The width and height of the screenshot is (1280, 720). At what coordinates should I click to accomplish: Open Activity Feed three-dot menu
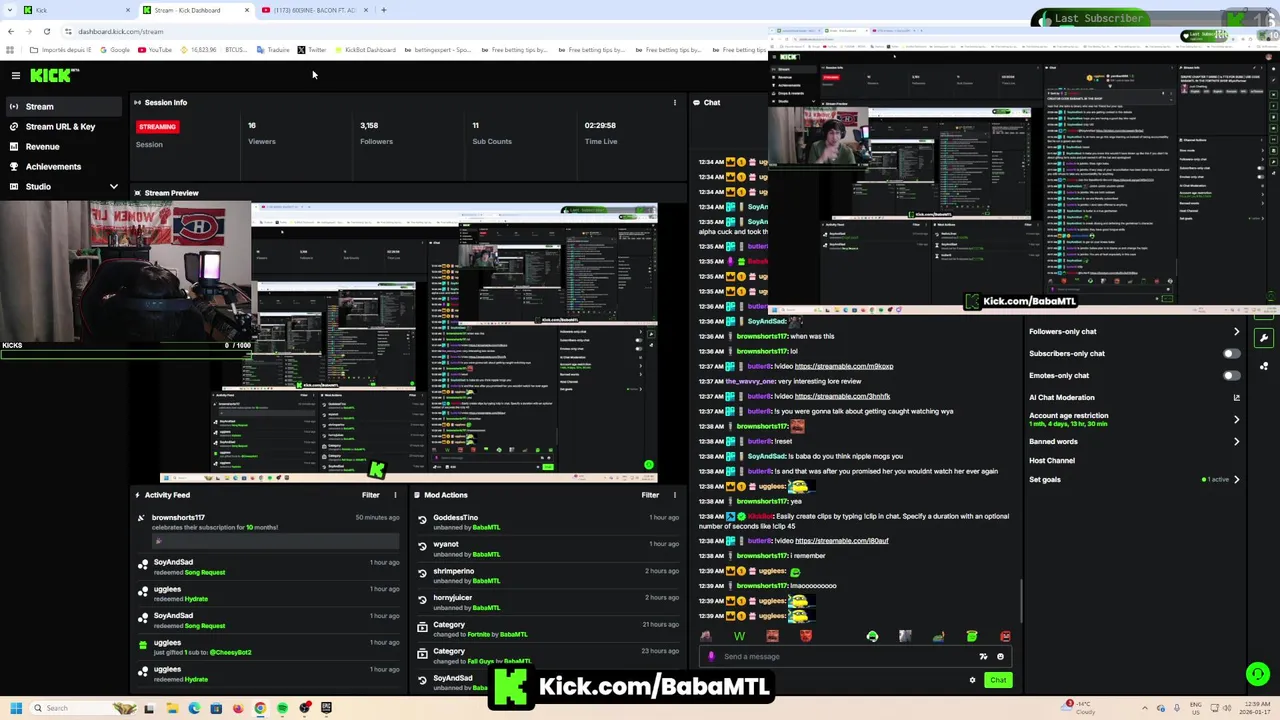pos(395,494)
